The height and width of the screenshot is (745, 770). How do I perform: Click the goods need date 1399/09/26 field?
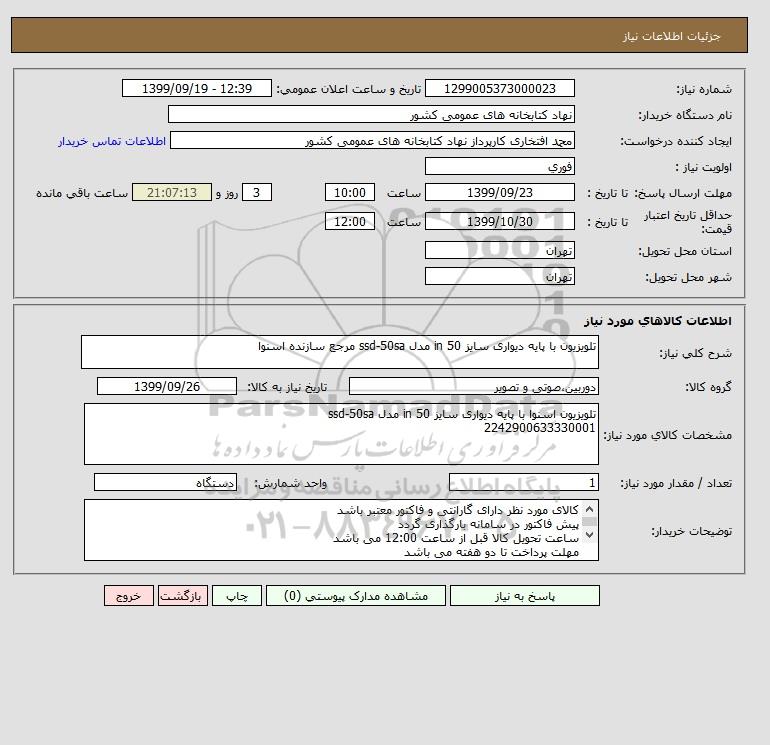167,386
